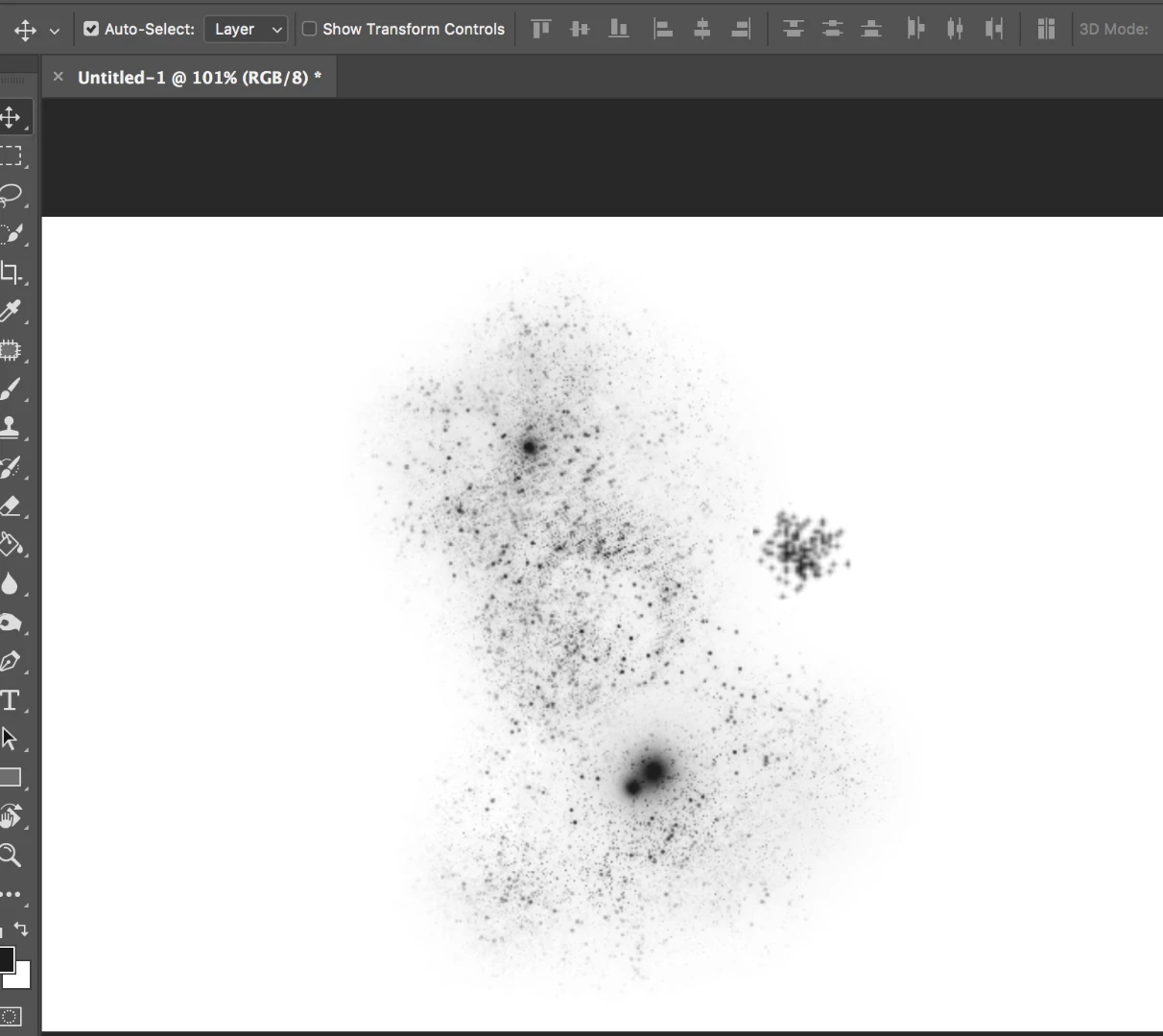Click Align right edges icon
The width and height of the screenshot is (1163, 1036).
pyautogui.click(x=741, y=29)
